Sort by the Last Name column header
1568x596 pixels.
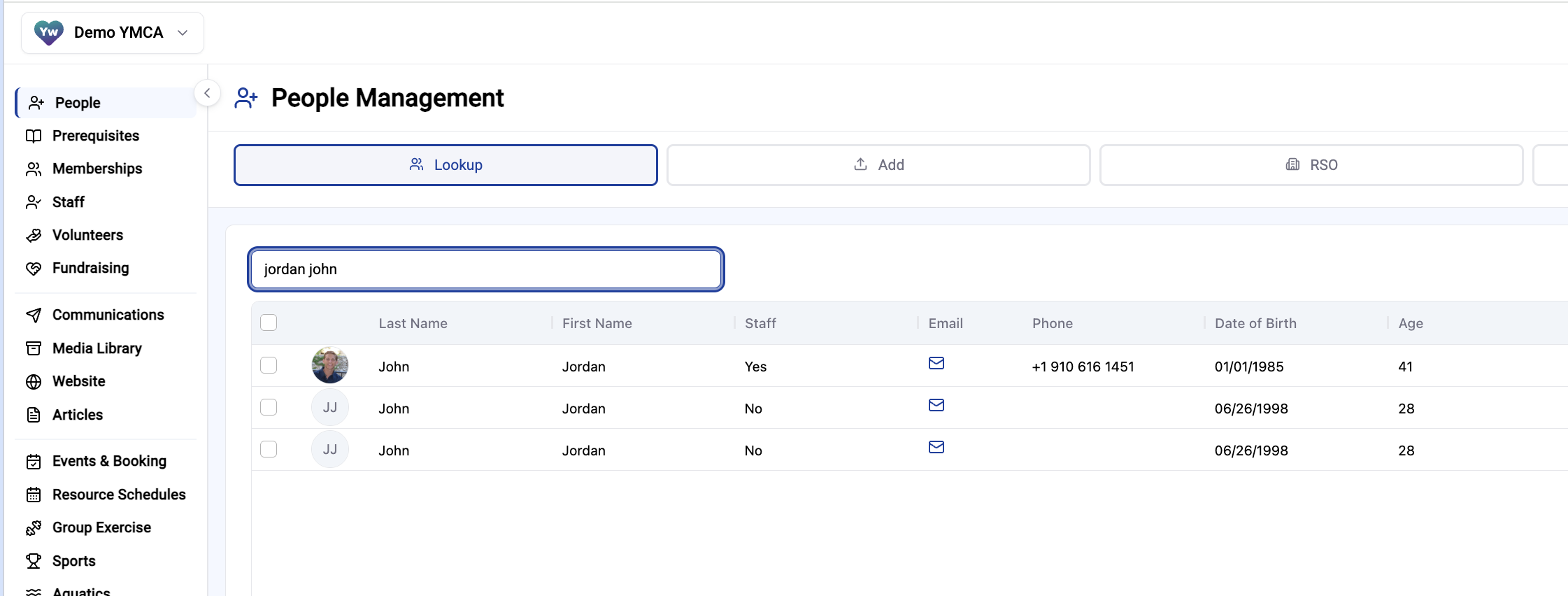tap(413, 323)
